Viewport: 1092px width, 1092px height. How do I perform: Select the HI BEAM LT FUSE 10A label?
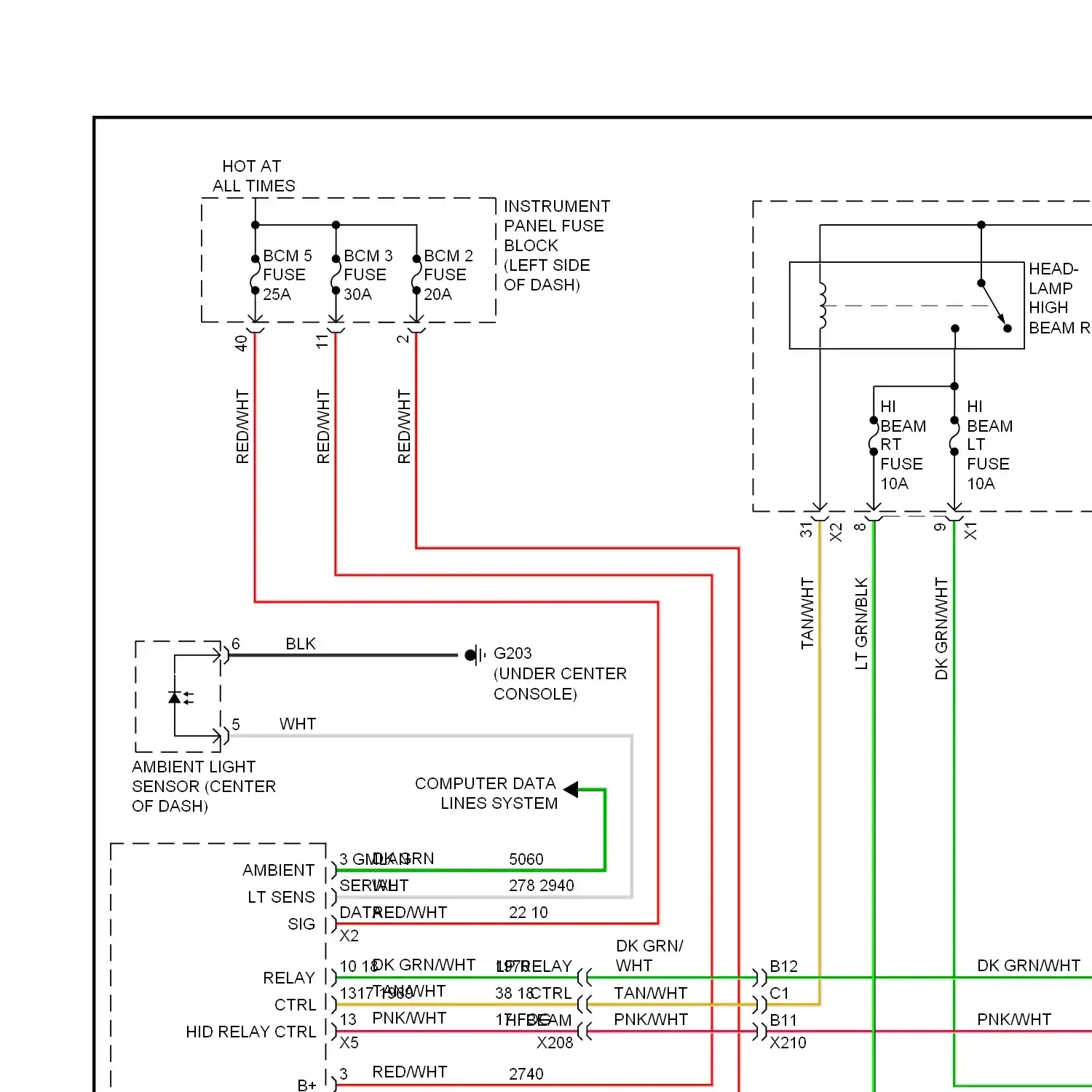pyautogui.click(x=989, y=445)
